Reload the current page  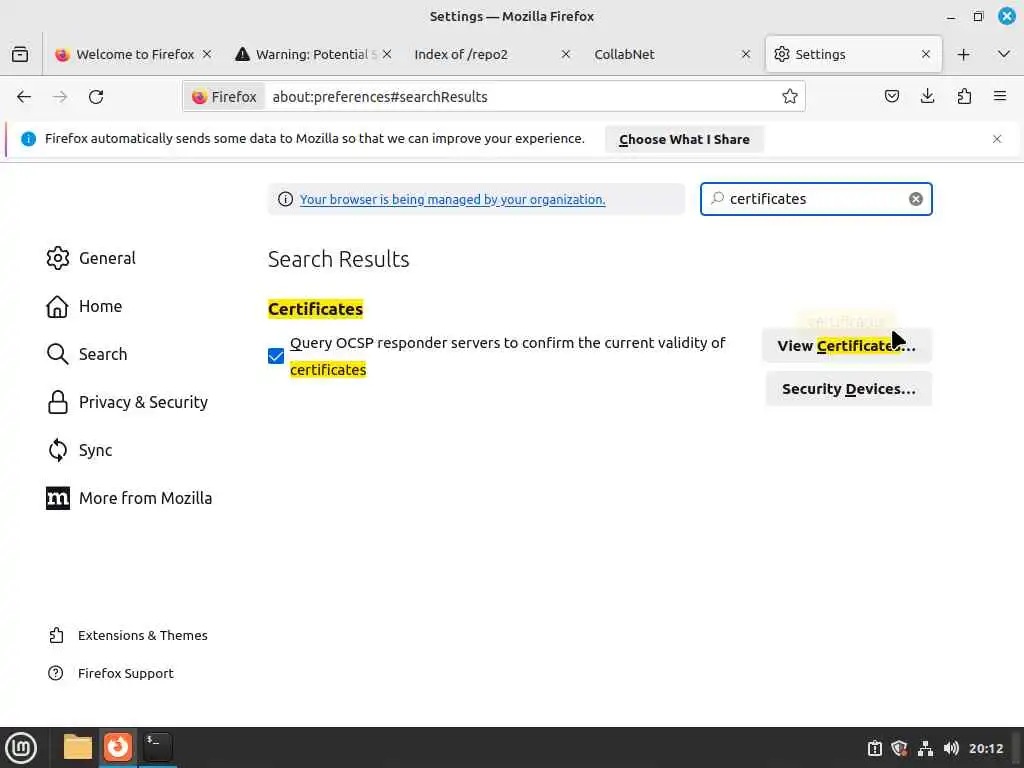point(96,97)
